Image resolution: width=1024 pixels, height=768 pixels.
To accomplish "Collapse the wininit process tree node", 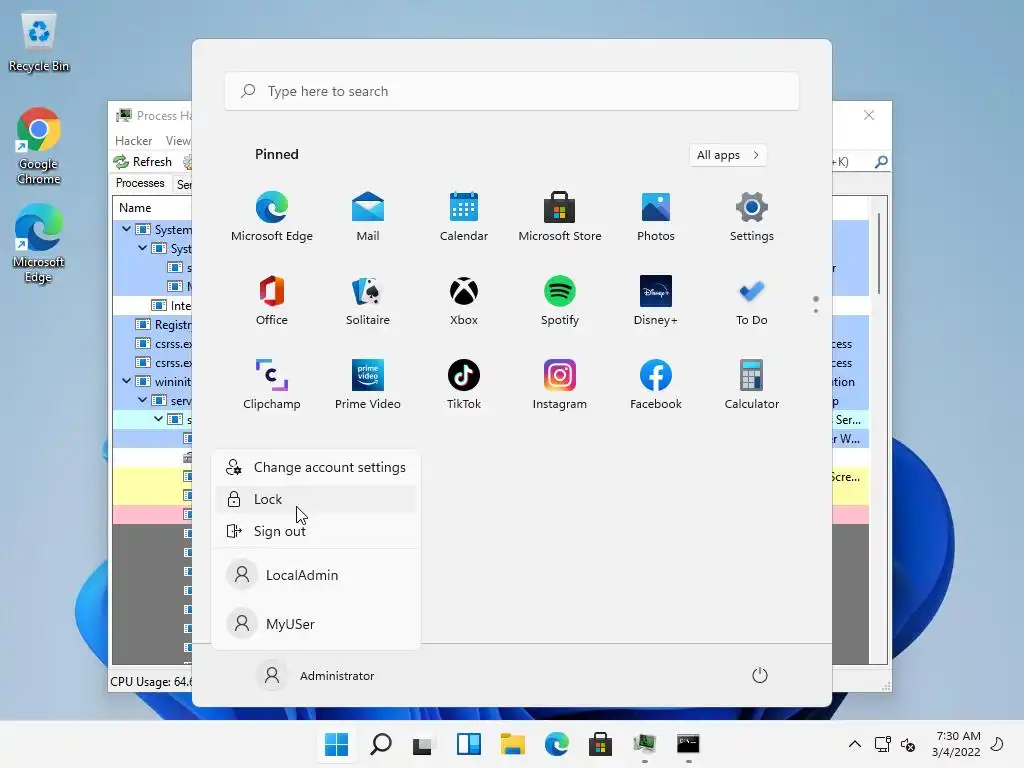I will pyautogui.click(x=126, y=381).
